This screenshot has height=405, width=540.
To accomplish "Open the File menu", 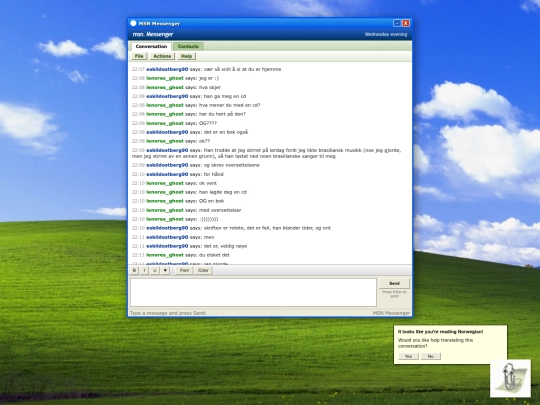I will click(139, 56).
